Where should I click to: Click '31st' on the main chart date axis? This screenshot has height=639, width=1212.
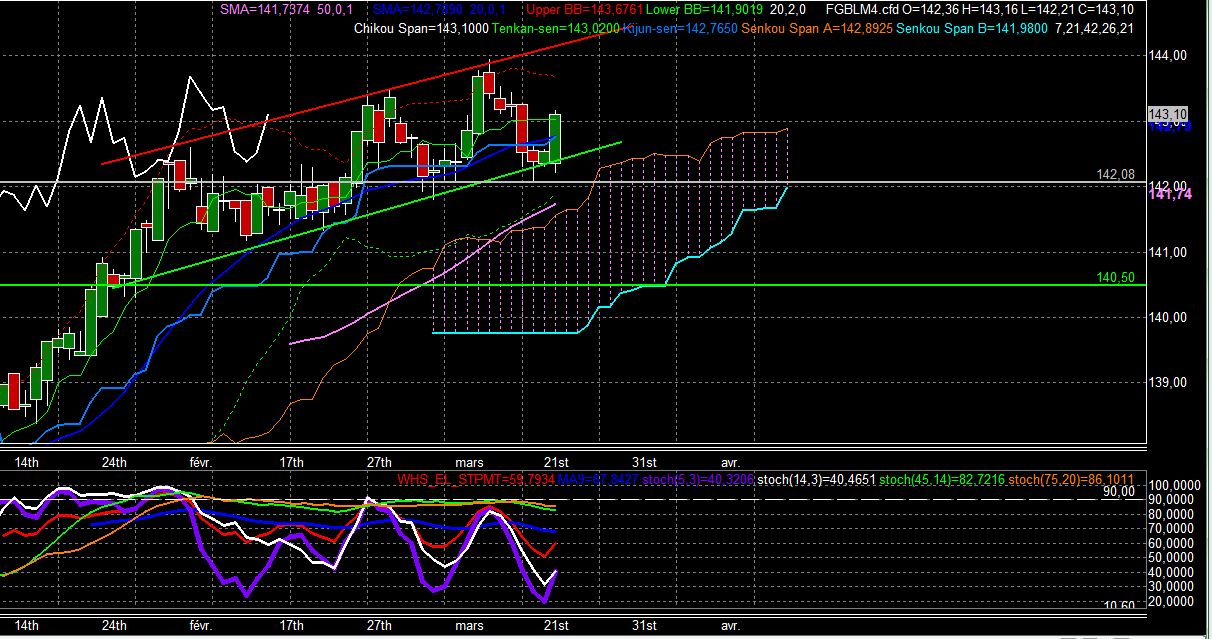point(644,462)
